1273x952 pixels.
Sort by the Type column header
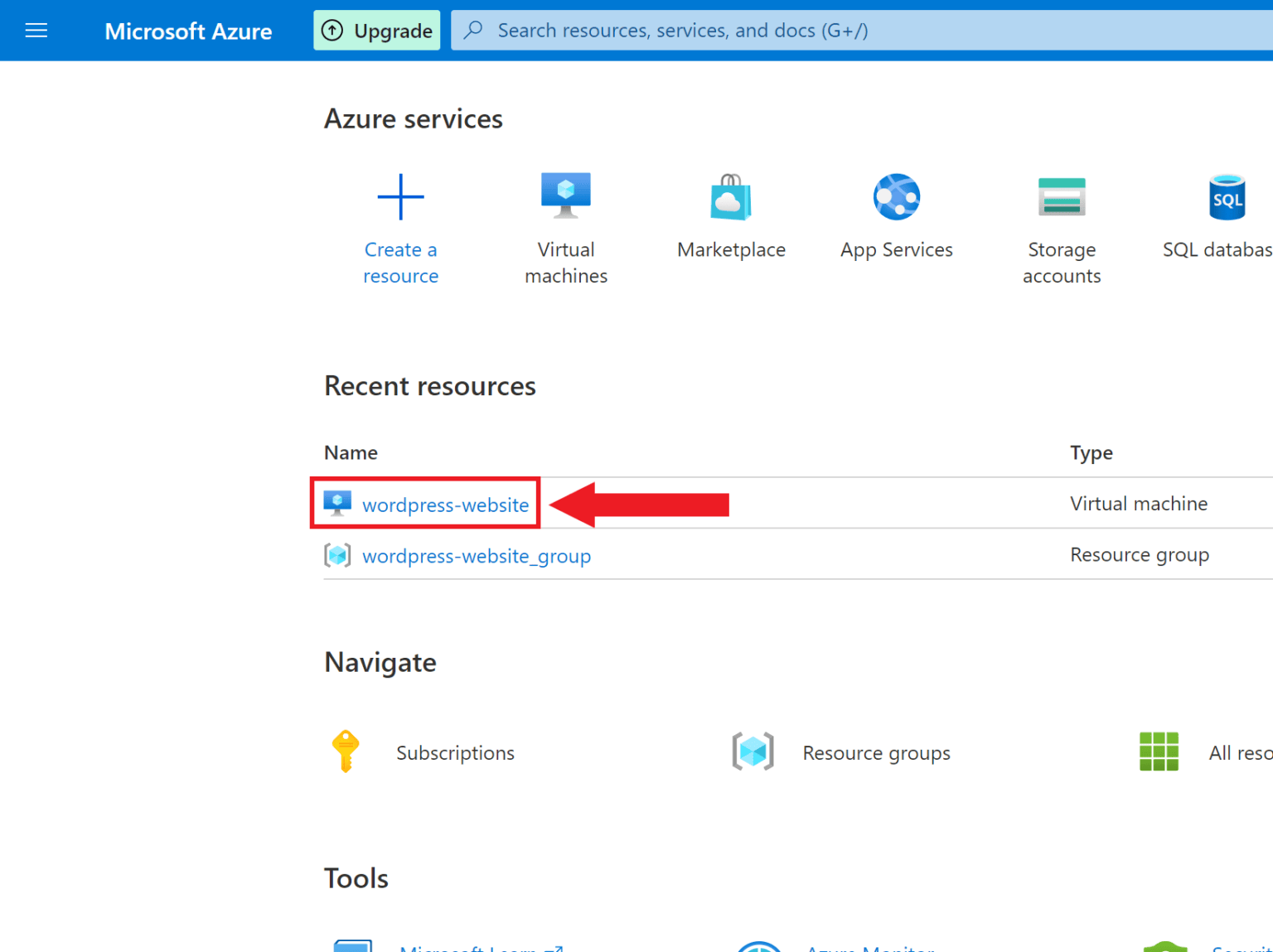point(1091,452)
